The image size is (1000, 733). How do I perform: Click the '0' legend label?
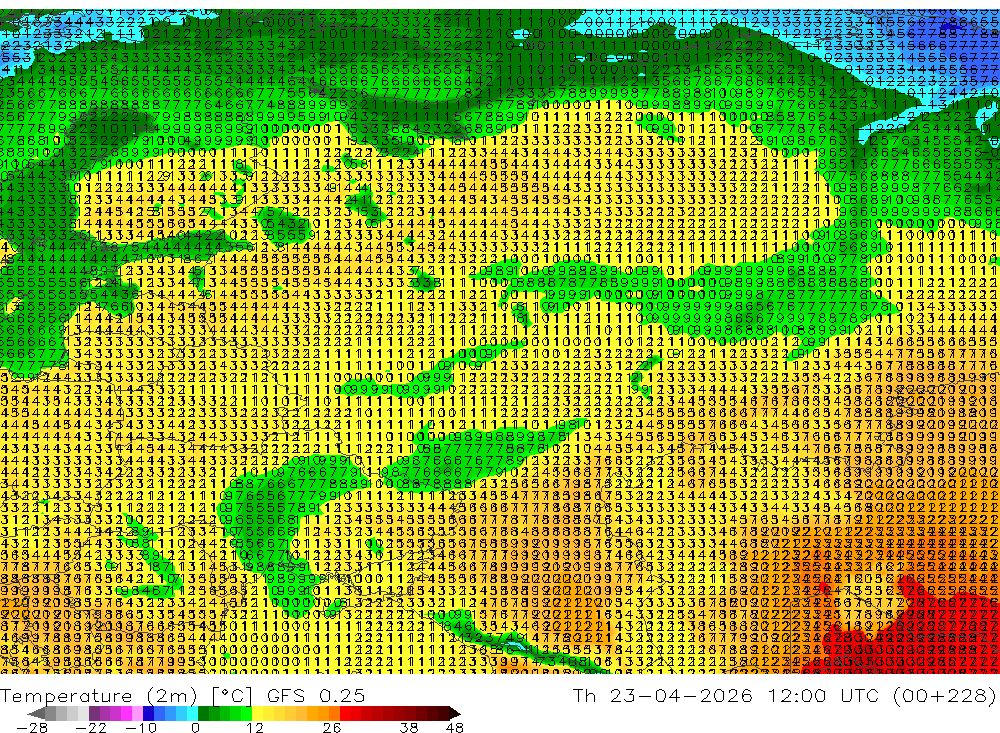pyautogui.click(x=195, y=727)
